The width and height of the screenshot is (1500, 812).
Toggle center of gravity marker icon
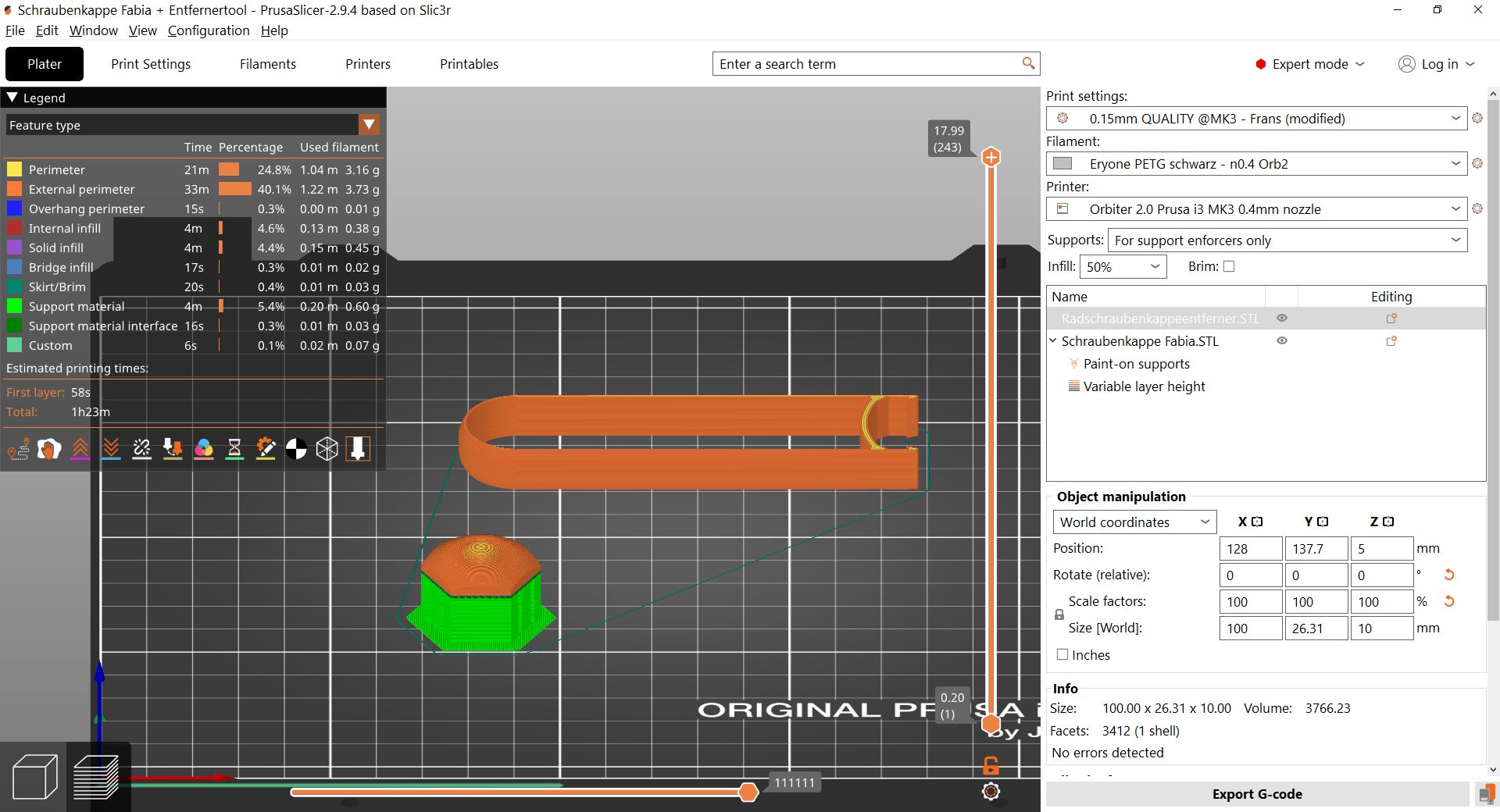(x=296, y=449)
